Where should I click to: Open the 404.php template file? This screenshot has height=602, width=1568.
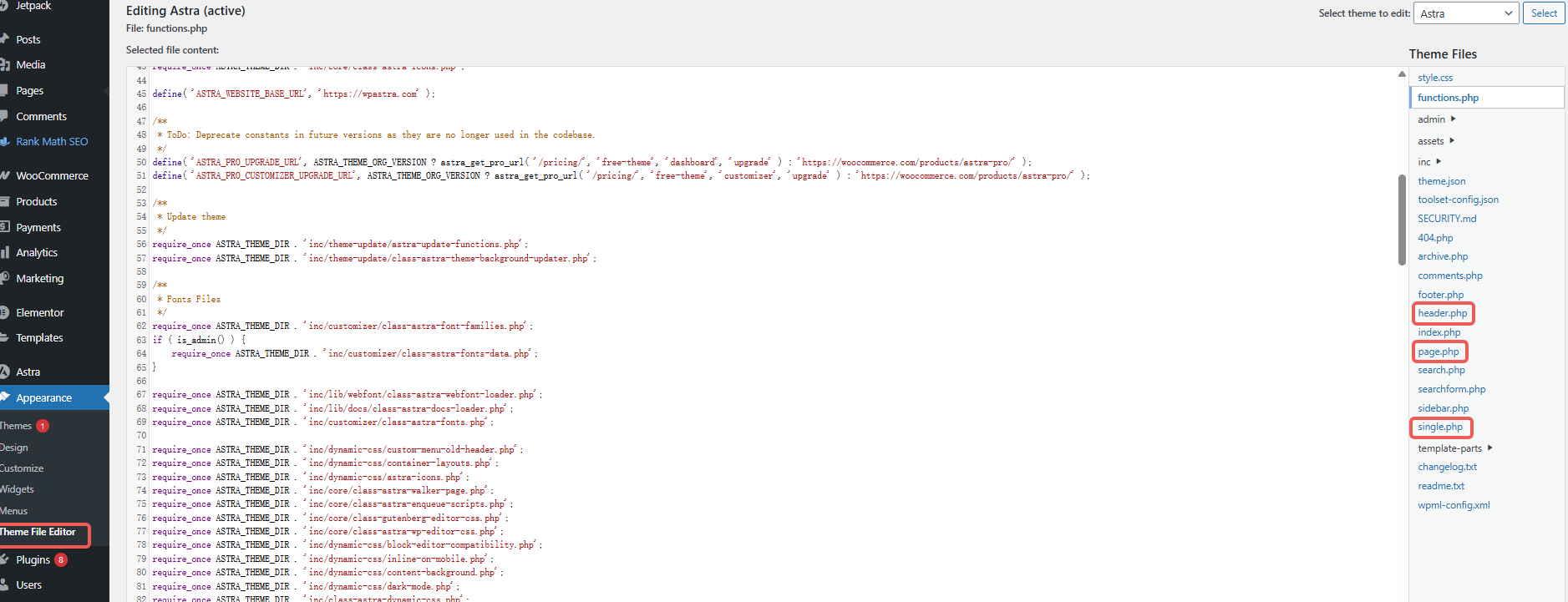[x=1435, y=238]
